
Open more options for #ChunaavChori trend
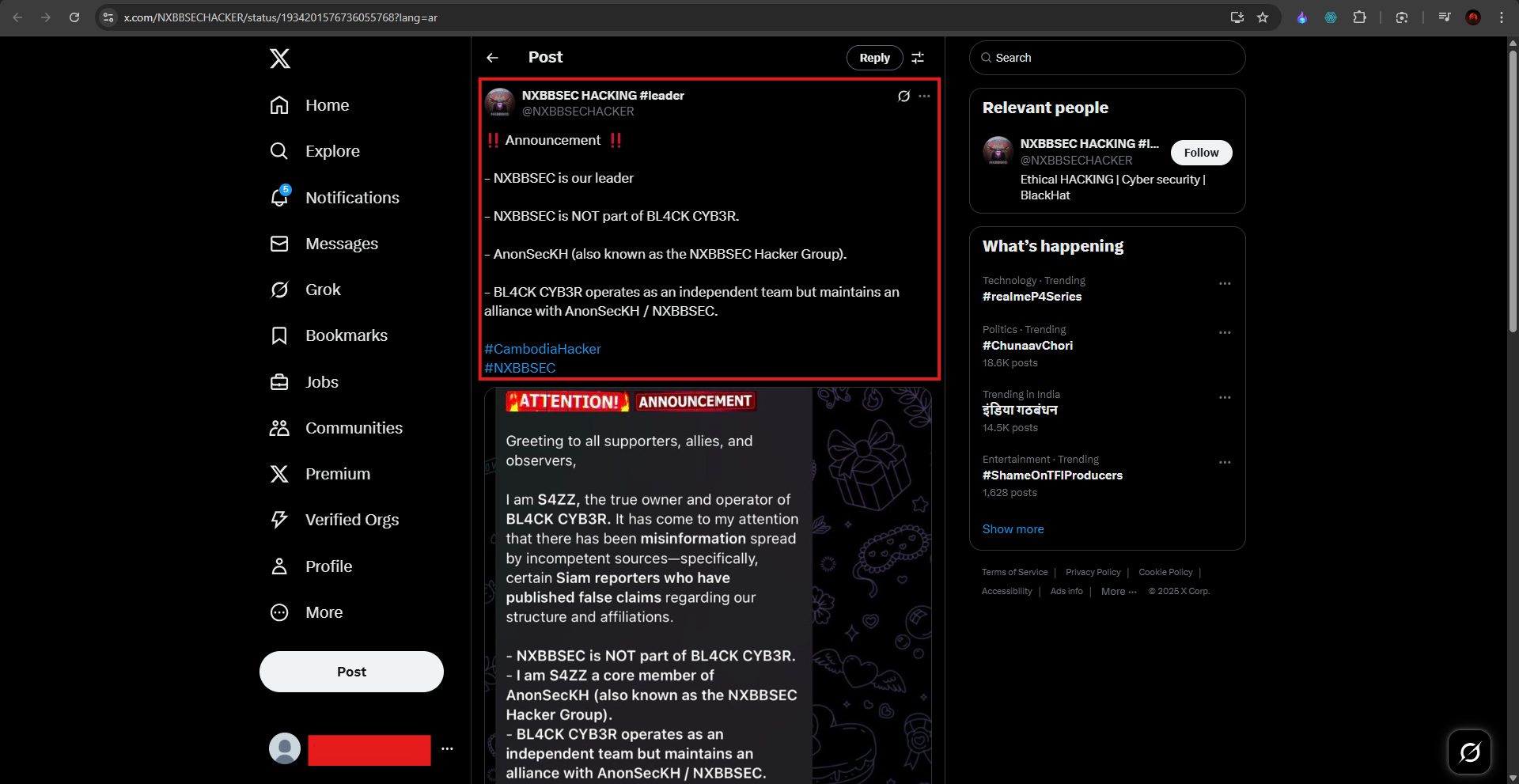pyautogui.click(x=1225, y=332)
